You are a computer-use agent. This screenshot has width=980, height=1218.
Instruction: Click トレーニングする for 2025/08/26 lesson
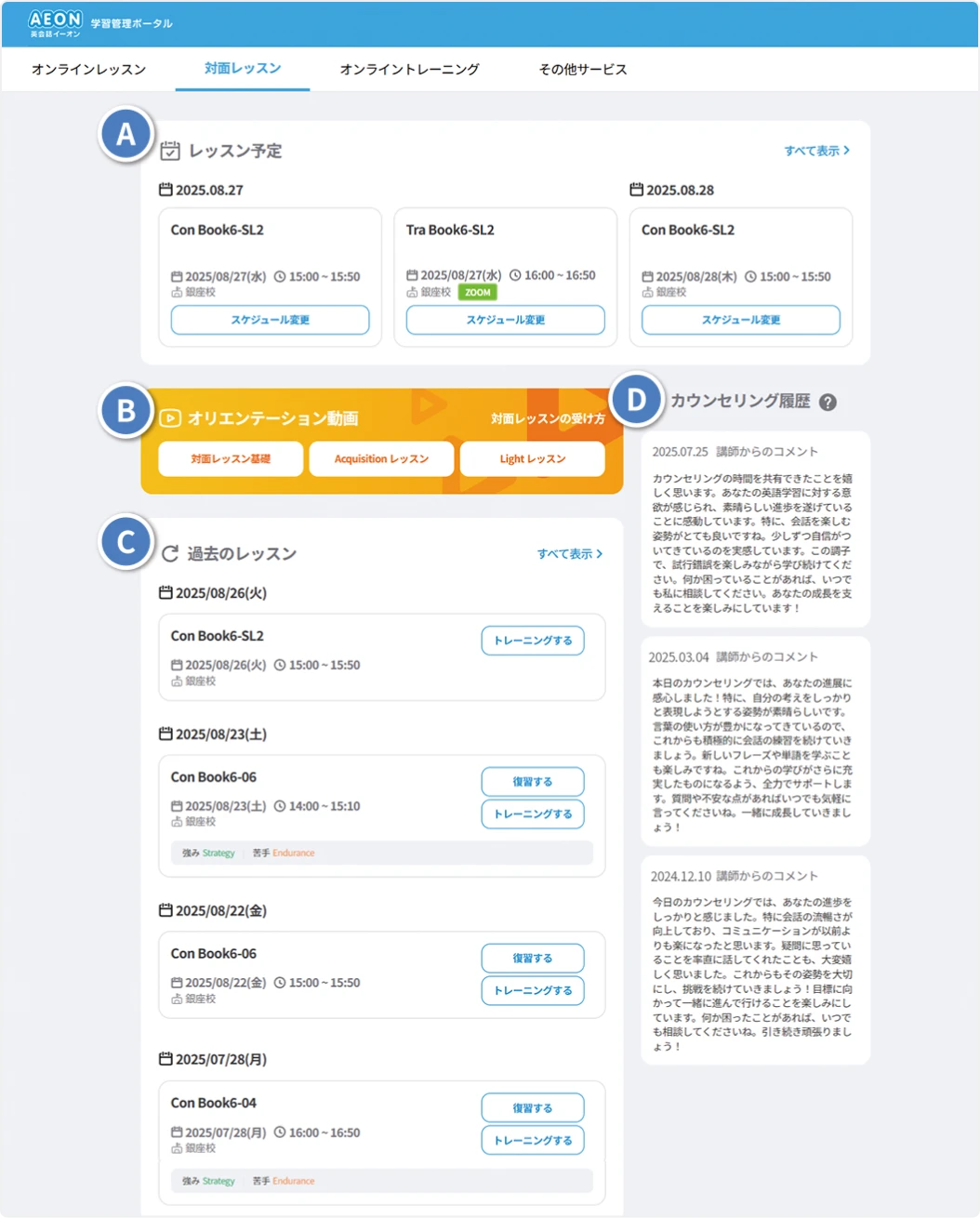coord(532,641)
